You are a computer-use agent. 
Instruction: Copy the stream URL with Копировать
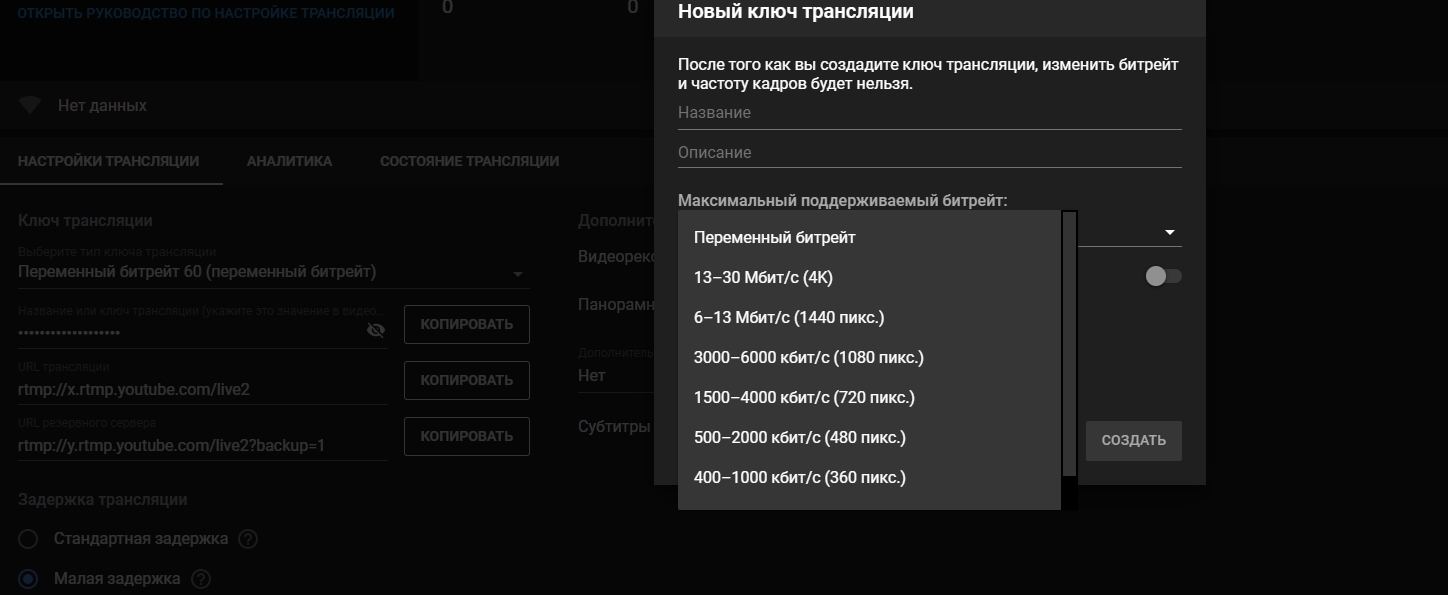pos(466,380)
